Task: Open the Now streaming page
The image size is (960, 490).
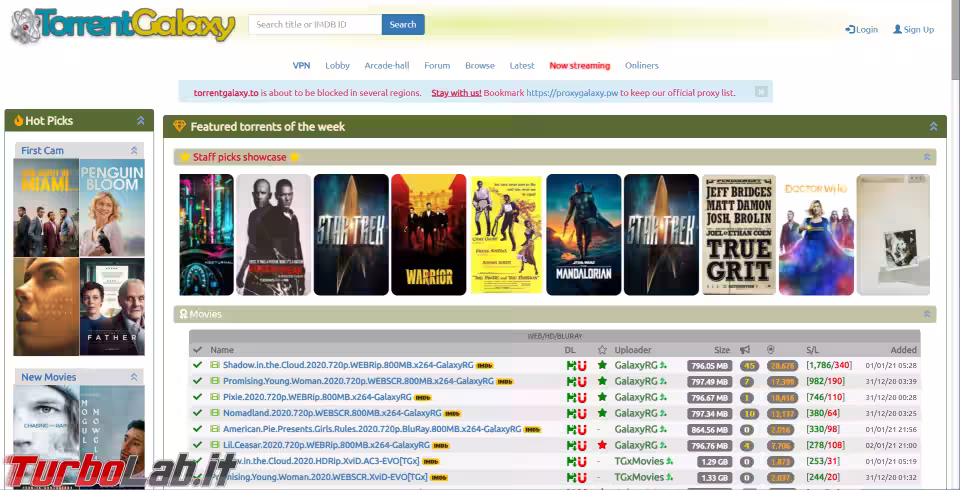Action: [580, 66]
